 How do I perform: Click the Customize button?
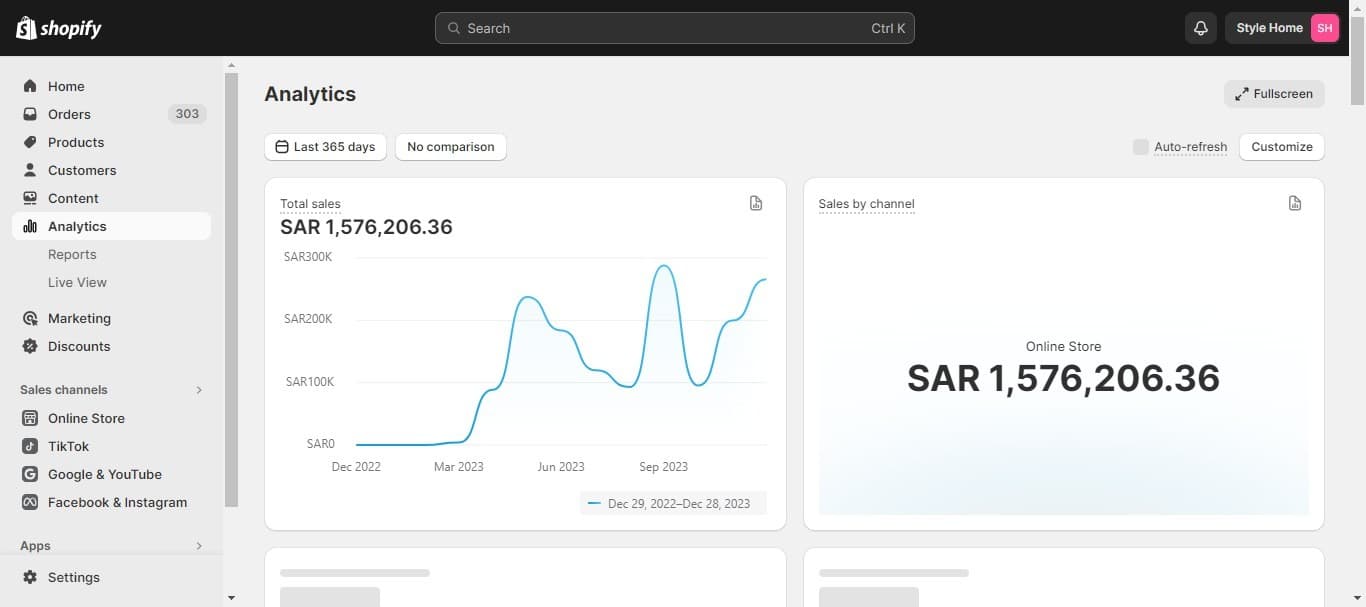(1281, 147)
